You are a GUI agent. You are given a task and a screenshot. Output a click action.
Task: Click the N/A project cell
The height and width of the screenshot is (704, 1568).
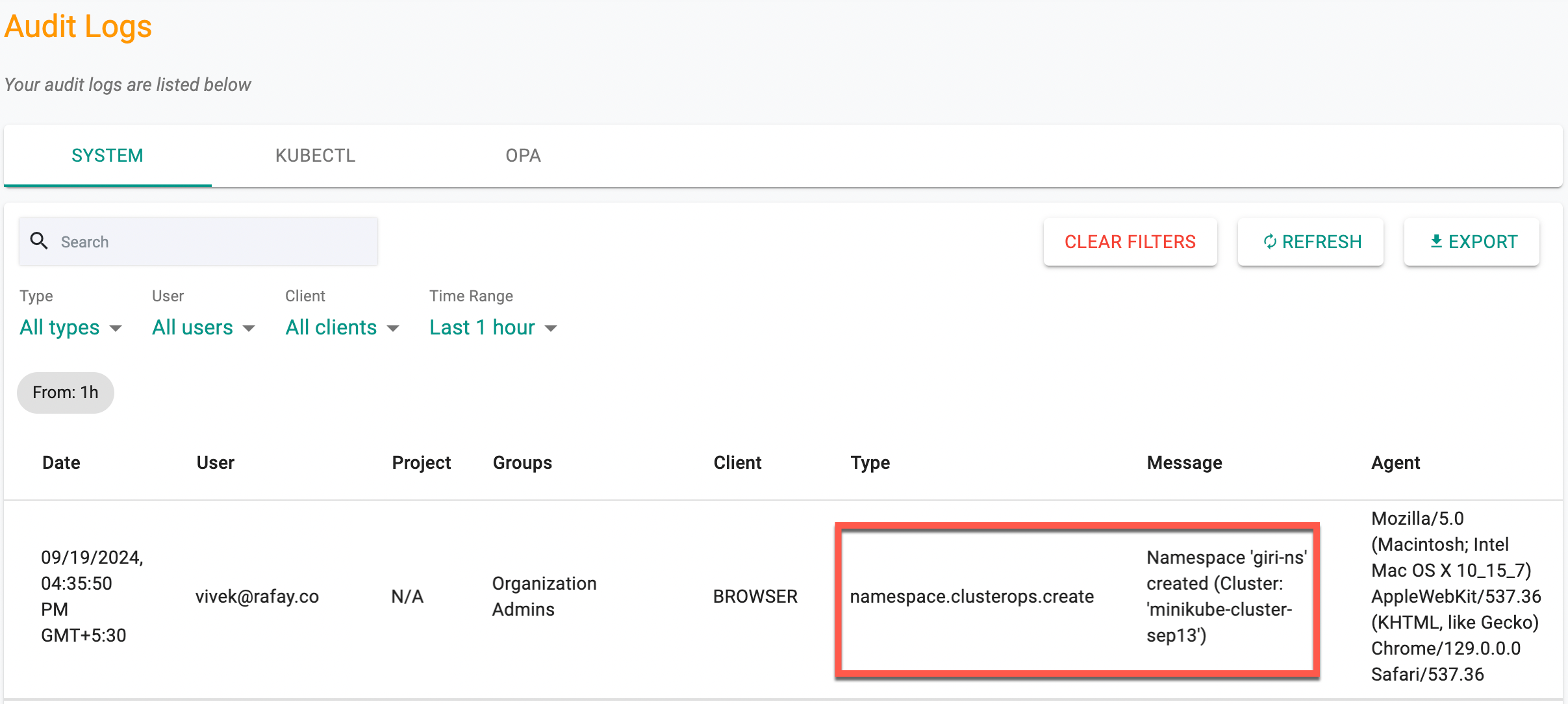(407, 596)
